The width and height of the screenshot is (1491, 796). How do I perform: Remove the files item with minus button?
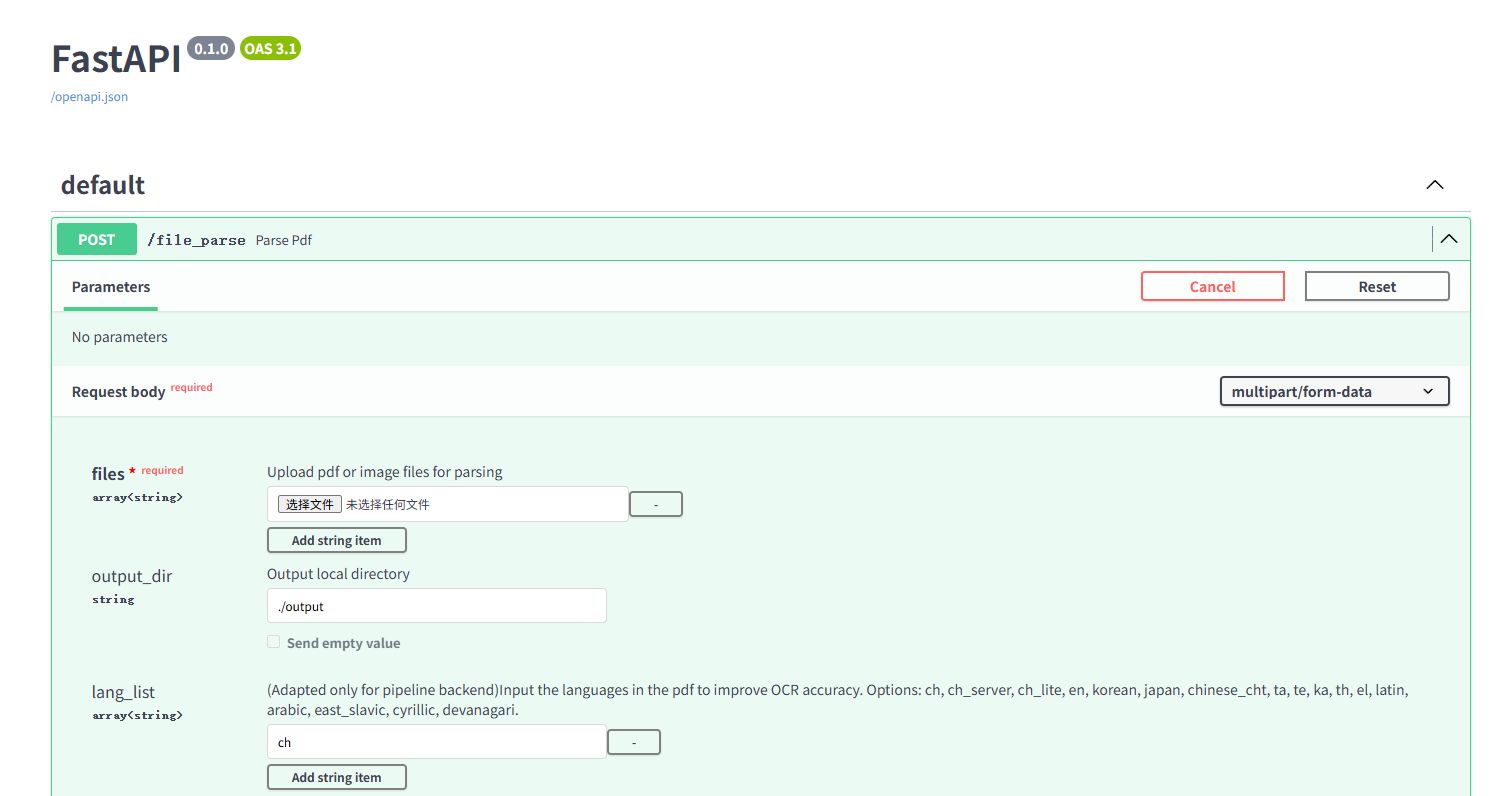[x=656, y=505]
